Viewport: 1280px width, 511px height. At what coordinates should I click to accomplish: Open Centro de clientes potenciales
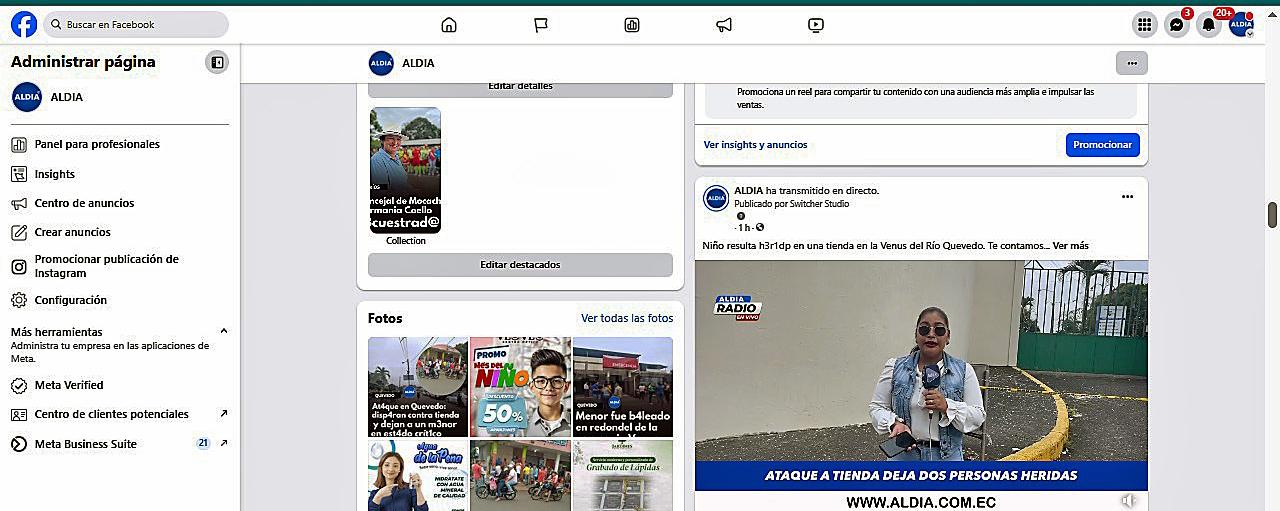120,414
